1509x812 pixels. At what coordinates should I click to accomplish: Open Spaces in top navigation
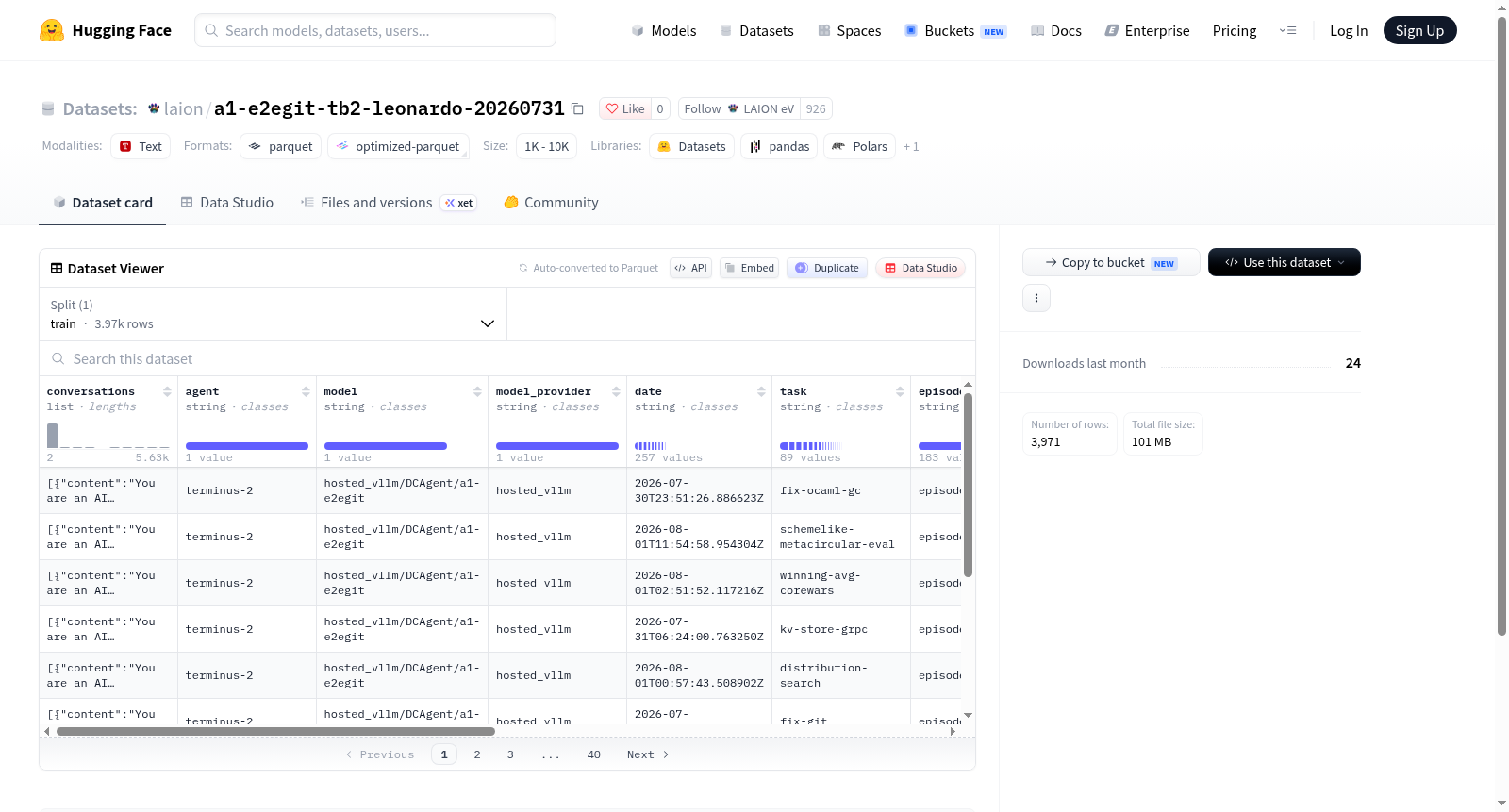coord(850,31)
